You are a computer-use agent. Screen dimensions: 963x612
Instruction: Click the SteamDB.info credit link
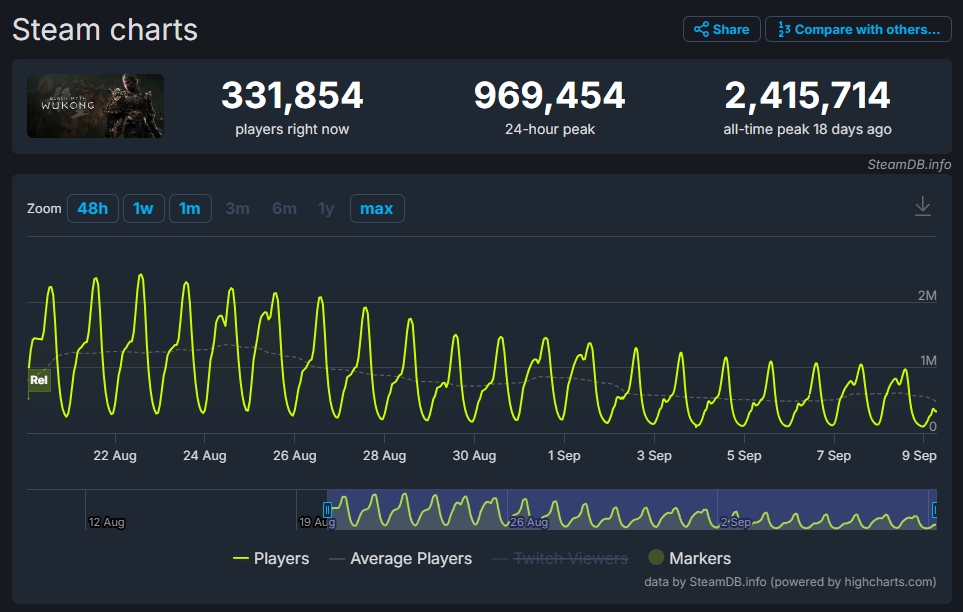click(x=908, y=164)
